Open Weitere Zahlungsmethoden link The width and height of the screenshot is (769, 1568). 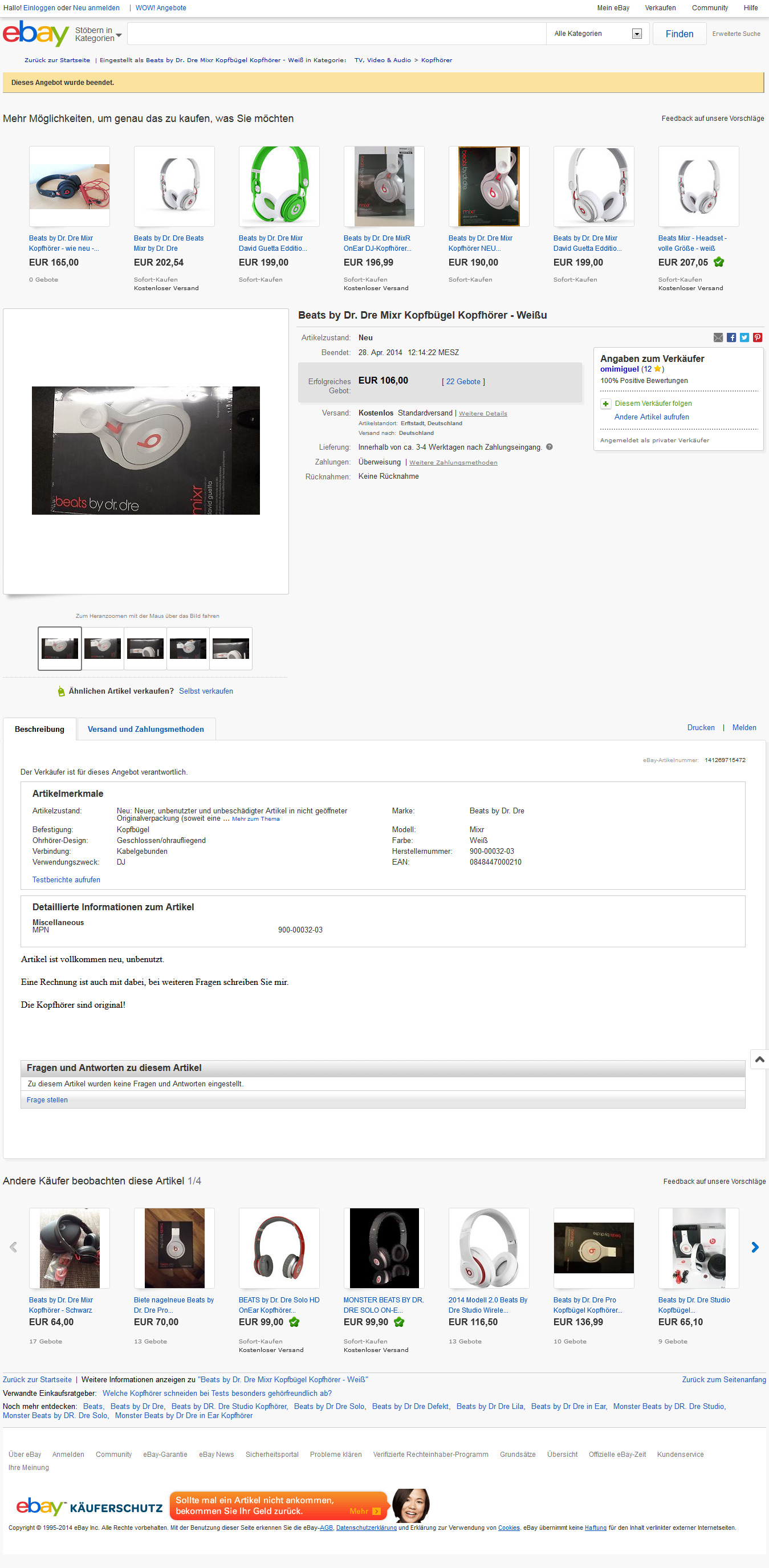(x=453, y=463)
